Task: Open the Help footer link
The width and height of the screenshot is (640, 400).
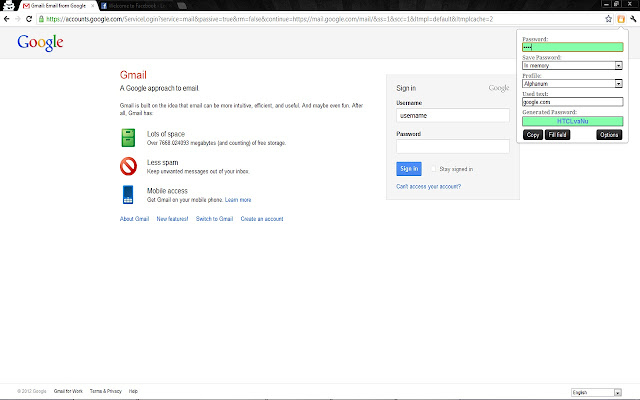Action: click(x=133, y=391)
